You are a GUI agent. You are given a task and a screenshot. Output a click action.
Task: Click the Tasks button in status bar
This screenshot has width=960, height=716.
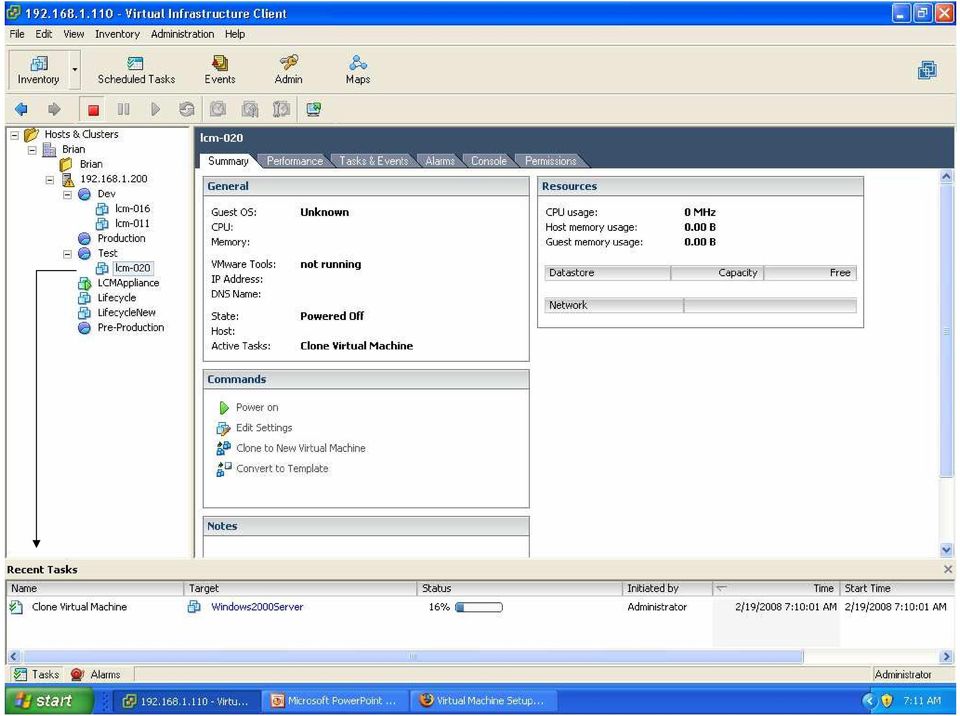pos(37,674)
